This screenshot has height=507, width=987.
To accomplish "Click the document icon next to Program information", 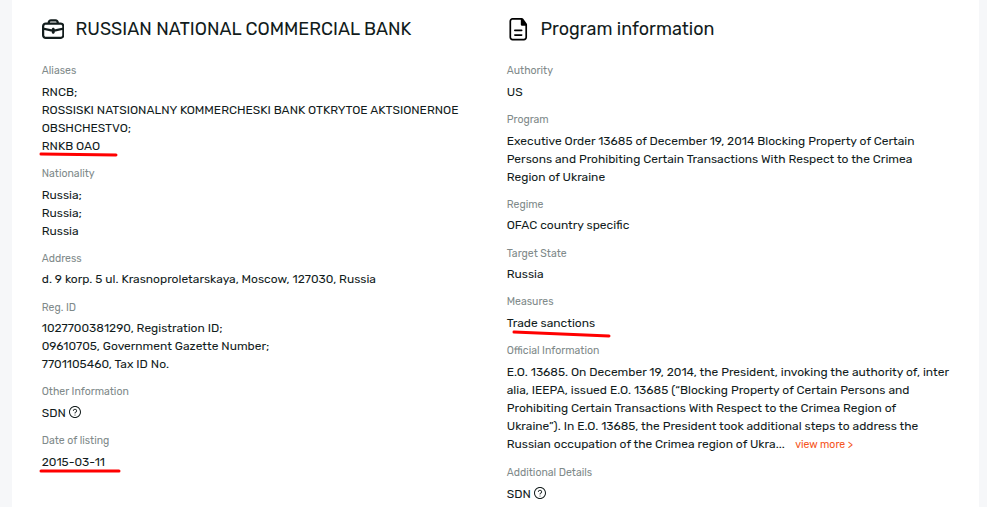I will point(518,29).
